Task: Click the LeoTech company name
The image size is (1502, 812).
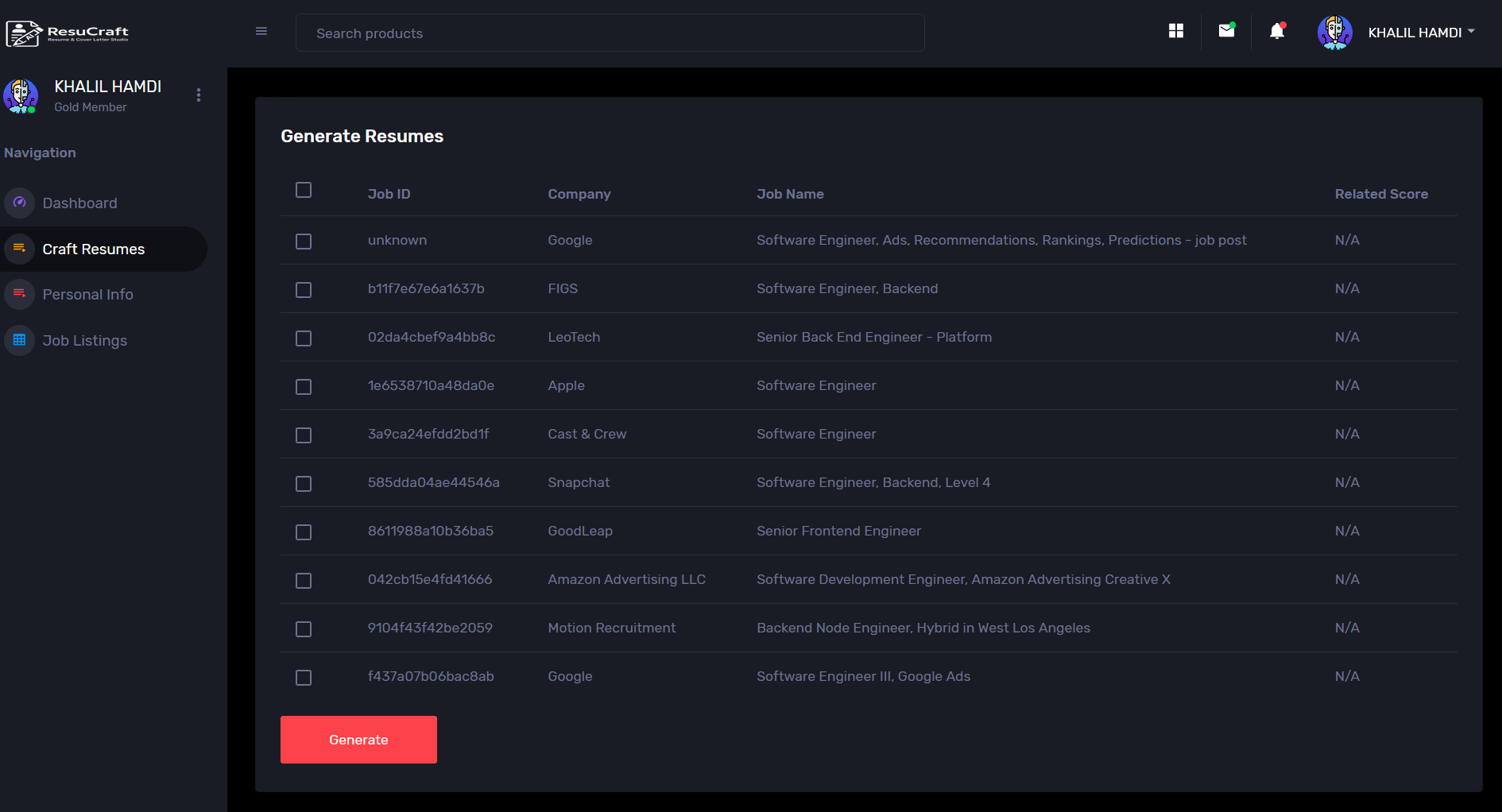Action: pos(574,337)
